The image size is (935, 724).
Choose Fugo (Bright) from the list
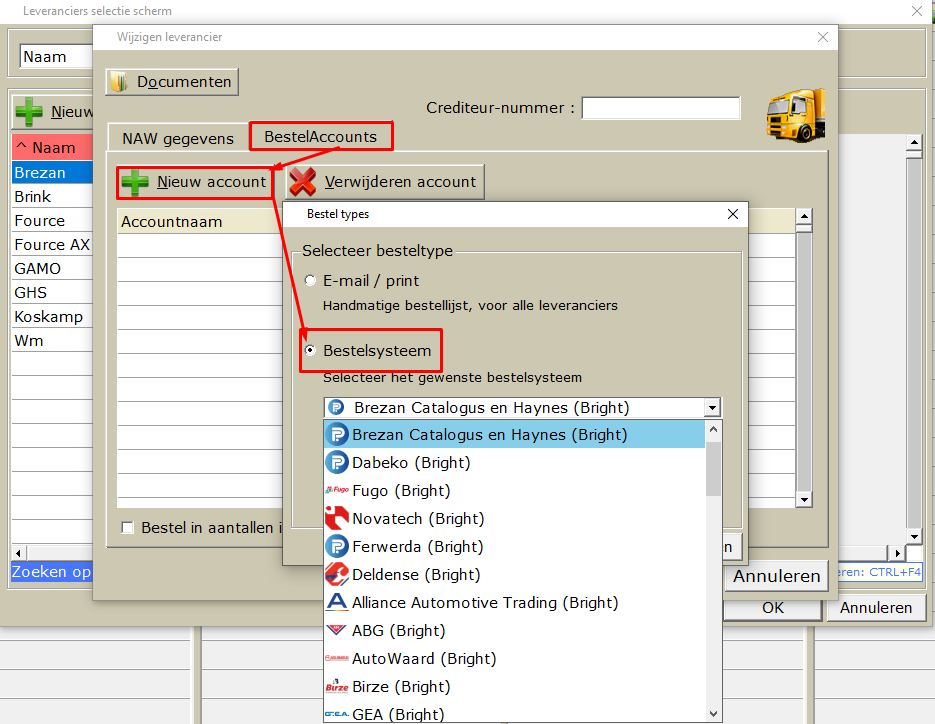(515, 490)
